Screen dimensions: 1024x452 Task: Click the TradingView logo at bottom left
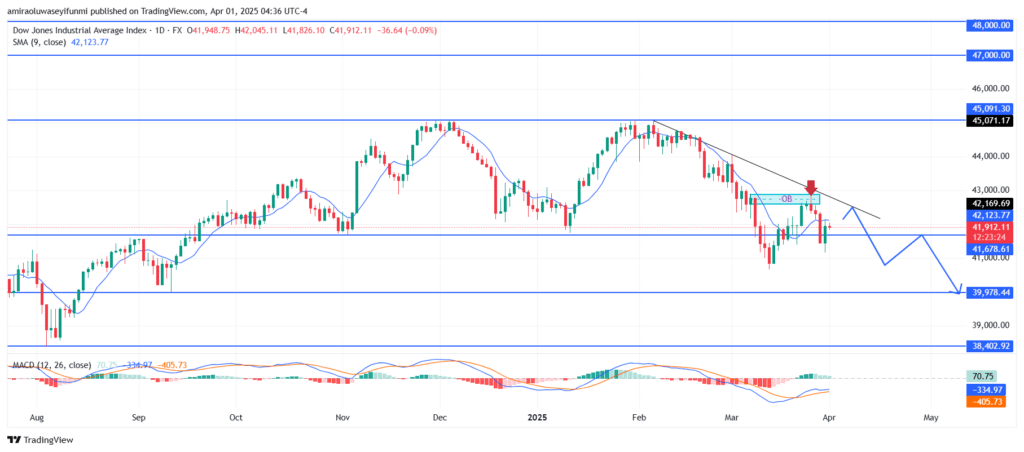(40, 440)
